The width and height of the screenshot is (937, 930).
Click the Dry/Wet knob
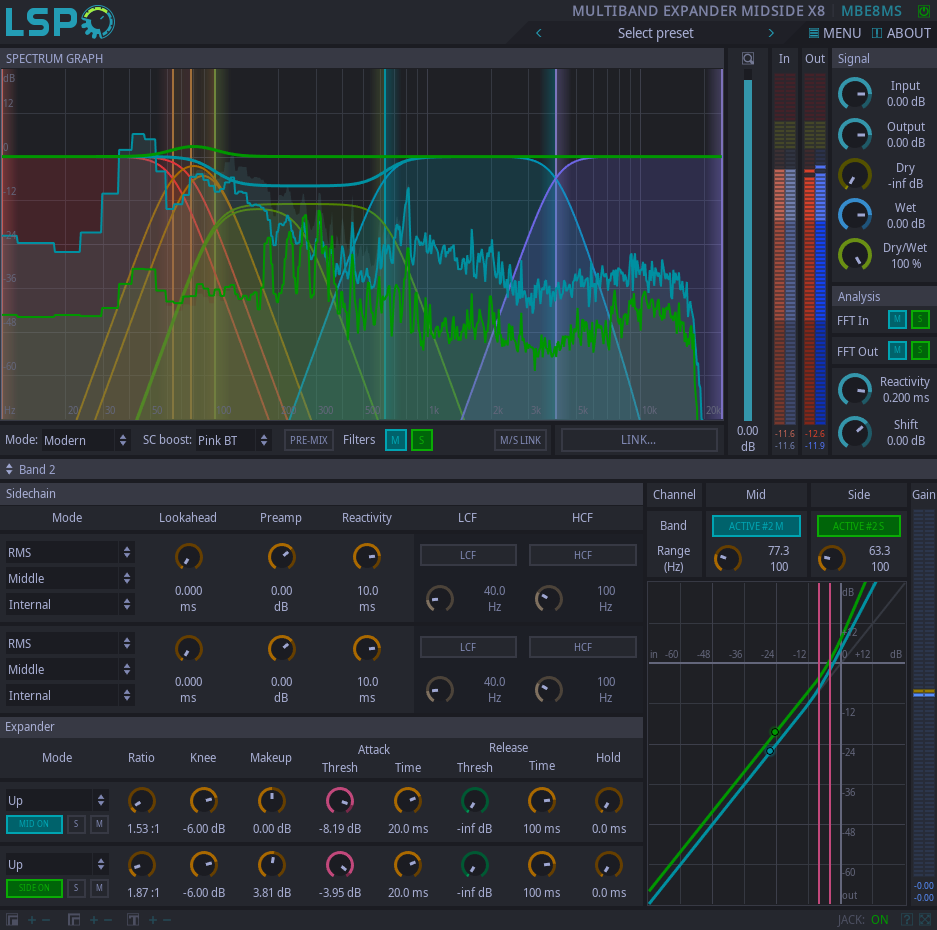(854, 255)
